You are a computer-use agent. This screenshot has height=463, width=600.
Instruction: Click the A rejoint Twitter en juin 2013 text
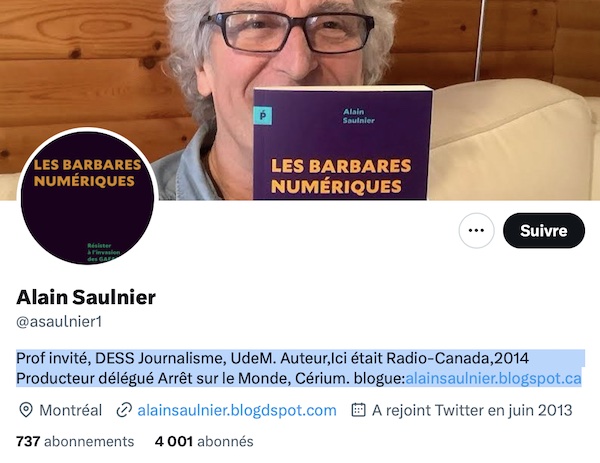[472, 410]
